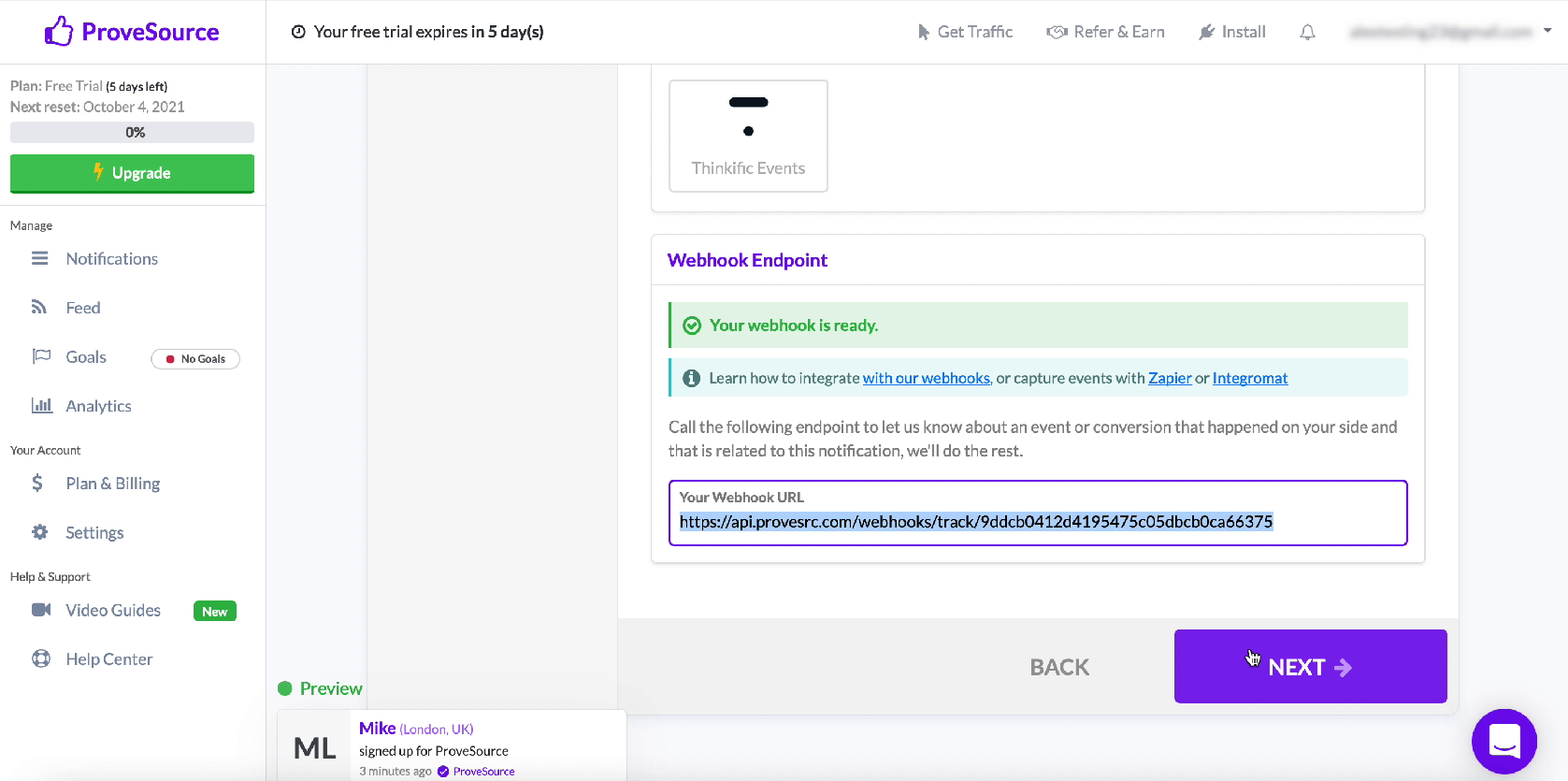Click 'signed up for ProveSource' text
The image size is (1568, 781).
click(434, 751)
